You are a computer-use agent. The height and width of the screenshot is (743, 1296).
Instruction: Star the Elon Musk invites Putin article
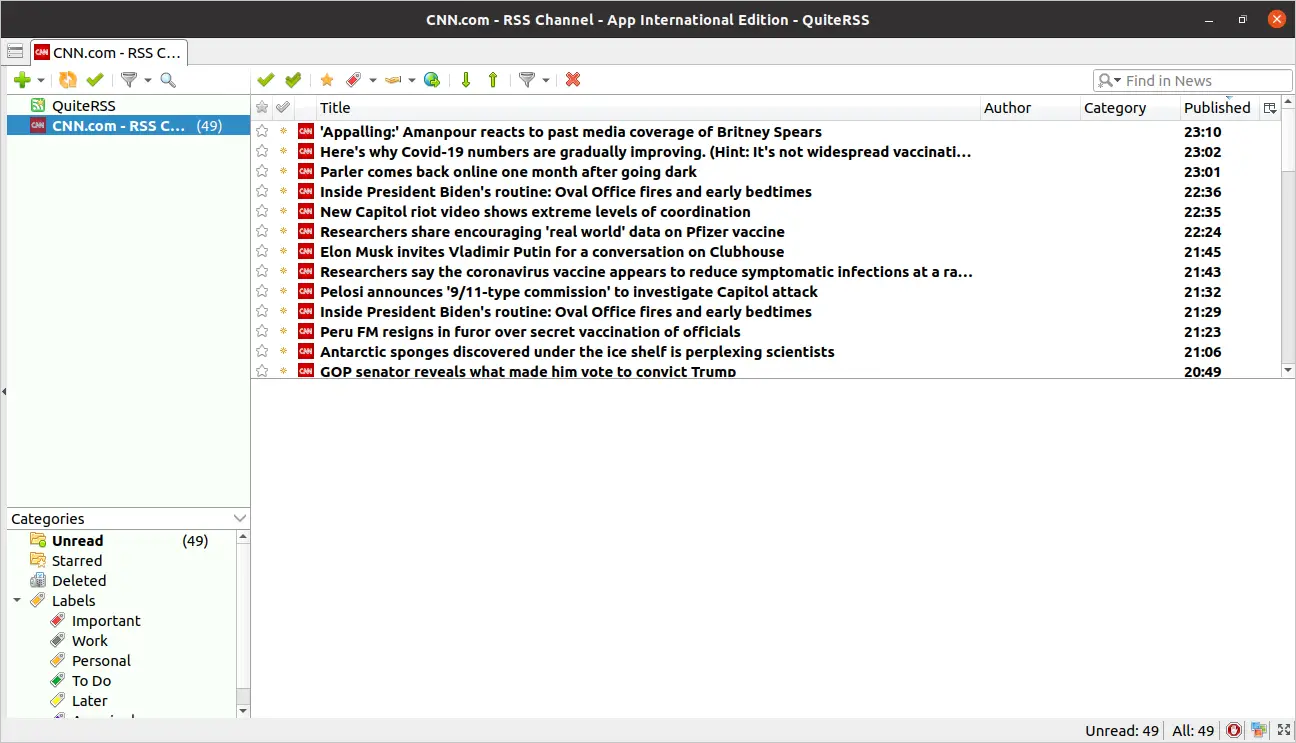[x=262, y=251]
